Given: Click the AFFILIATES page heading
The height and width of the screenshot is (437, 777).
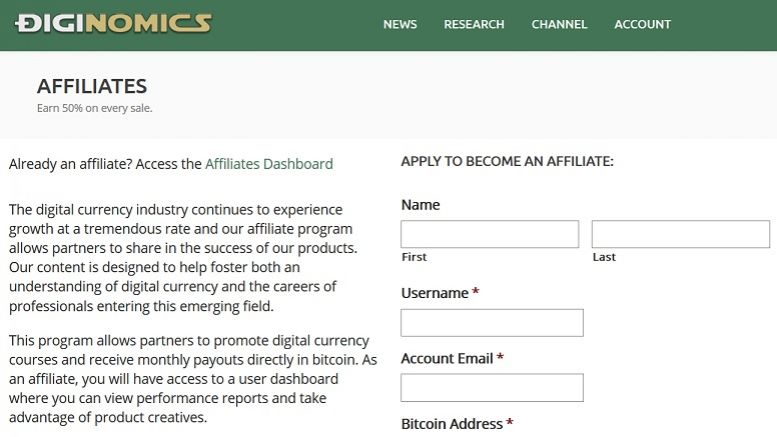Looking at the screenshot, I should point(92,86).
